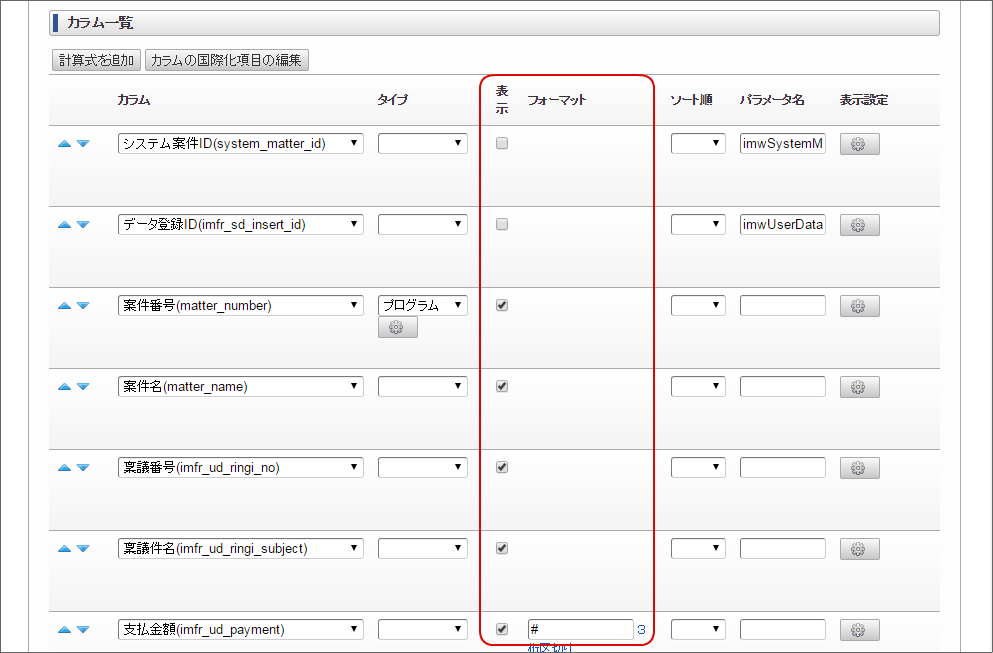Open type dropdown for 案件名 row
Viewport: 993px width, 653px height.
[x=423, y=386]
